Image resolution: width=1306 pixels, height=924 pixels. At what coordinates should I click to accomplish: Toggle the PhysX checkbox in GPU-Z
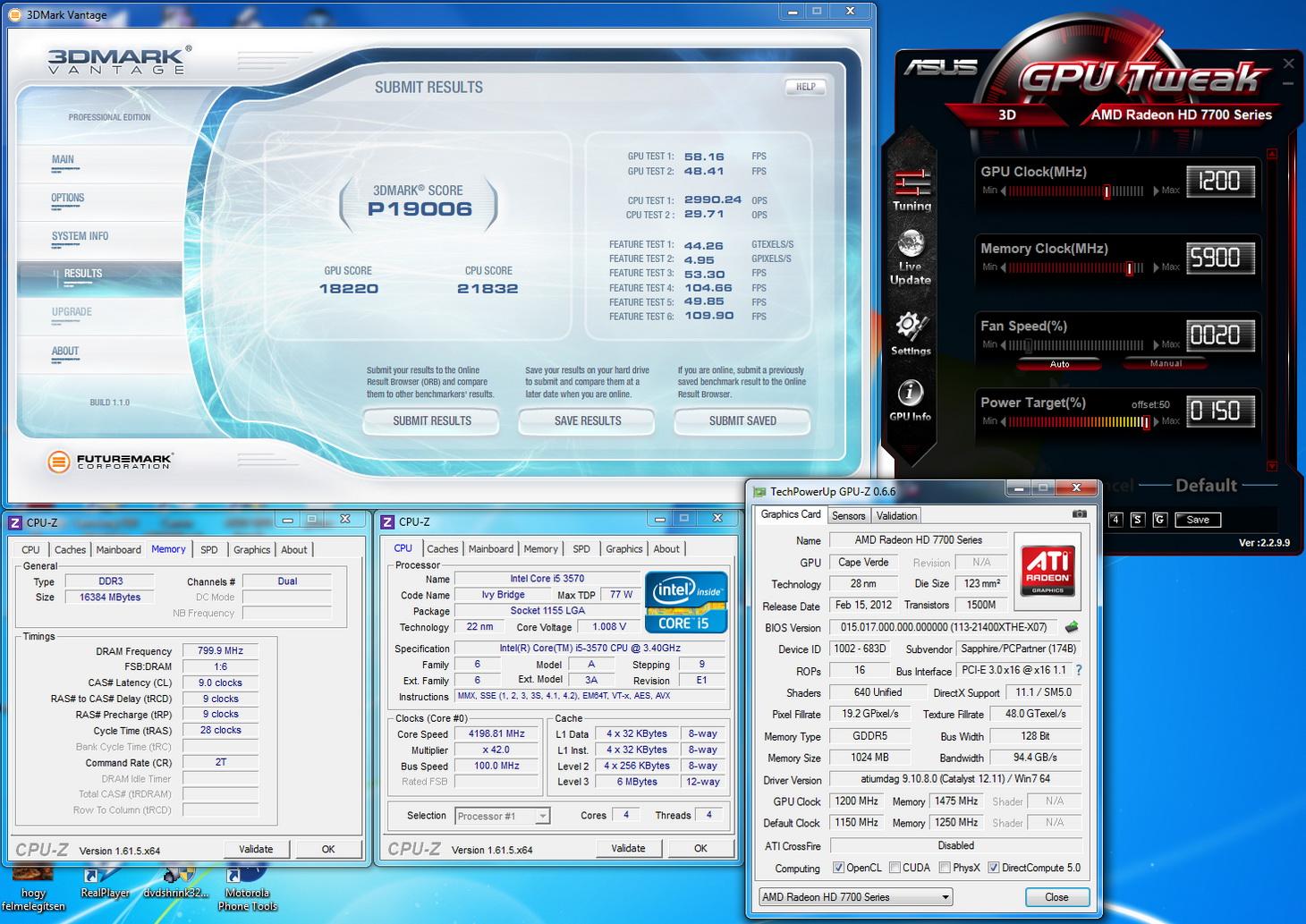tap(945, 868)
